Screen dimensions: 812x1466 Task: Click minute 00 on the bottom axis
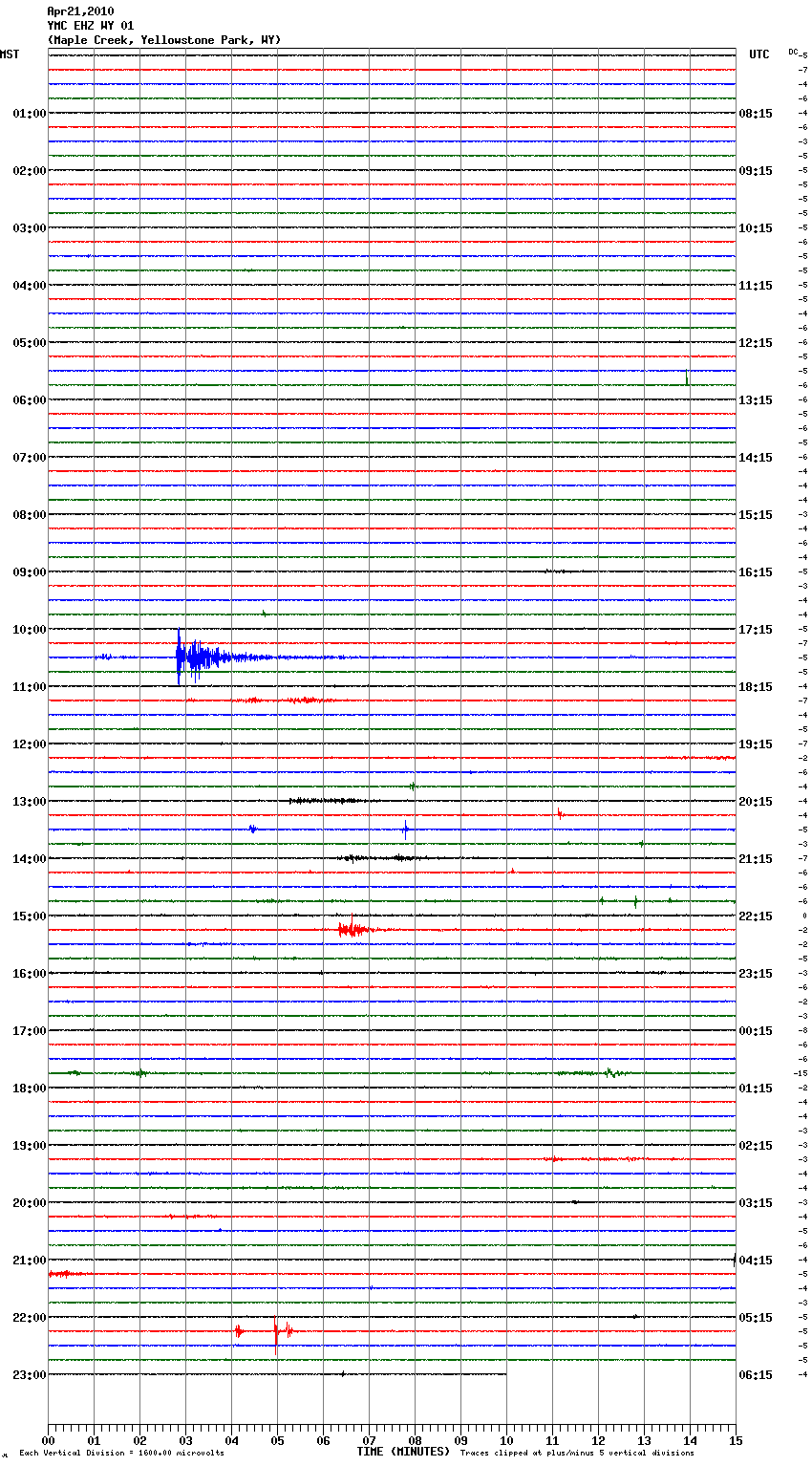pos(48,1440)
